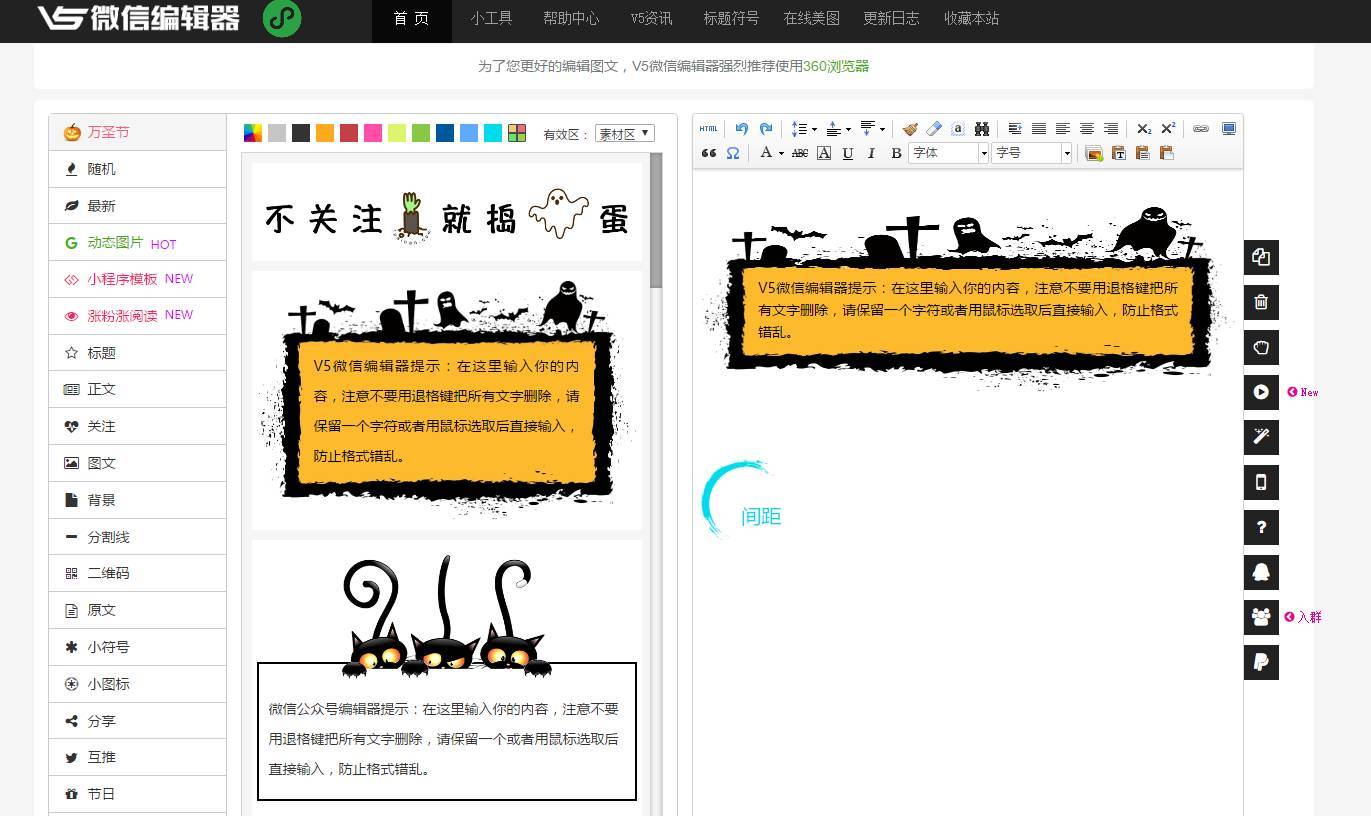Open the 字体 font dropdown

point(945,152)
